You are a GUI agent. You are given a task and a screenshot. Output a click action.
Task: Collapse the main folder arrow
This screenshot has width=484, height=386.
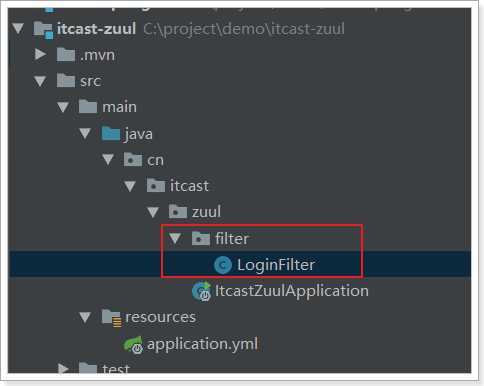click(63, 107)
